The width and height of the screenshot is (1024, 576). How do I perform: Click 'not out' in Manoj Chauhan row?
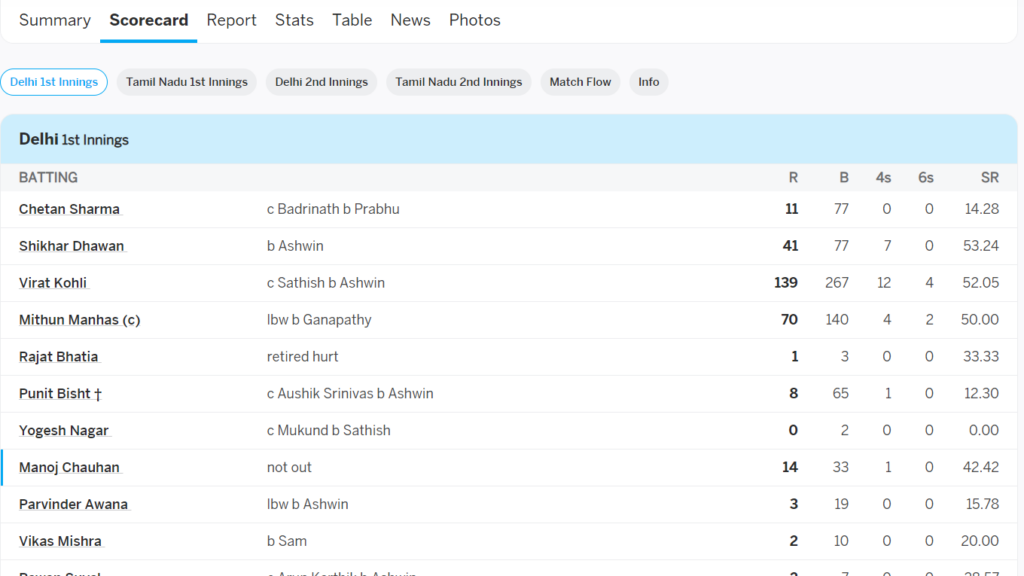(x=289, y=468)
